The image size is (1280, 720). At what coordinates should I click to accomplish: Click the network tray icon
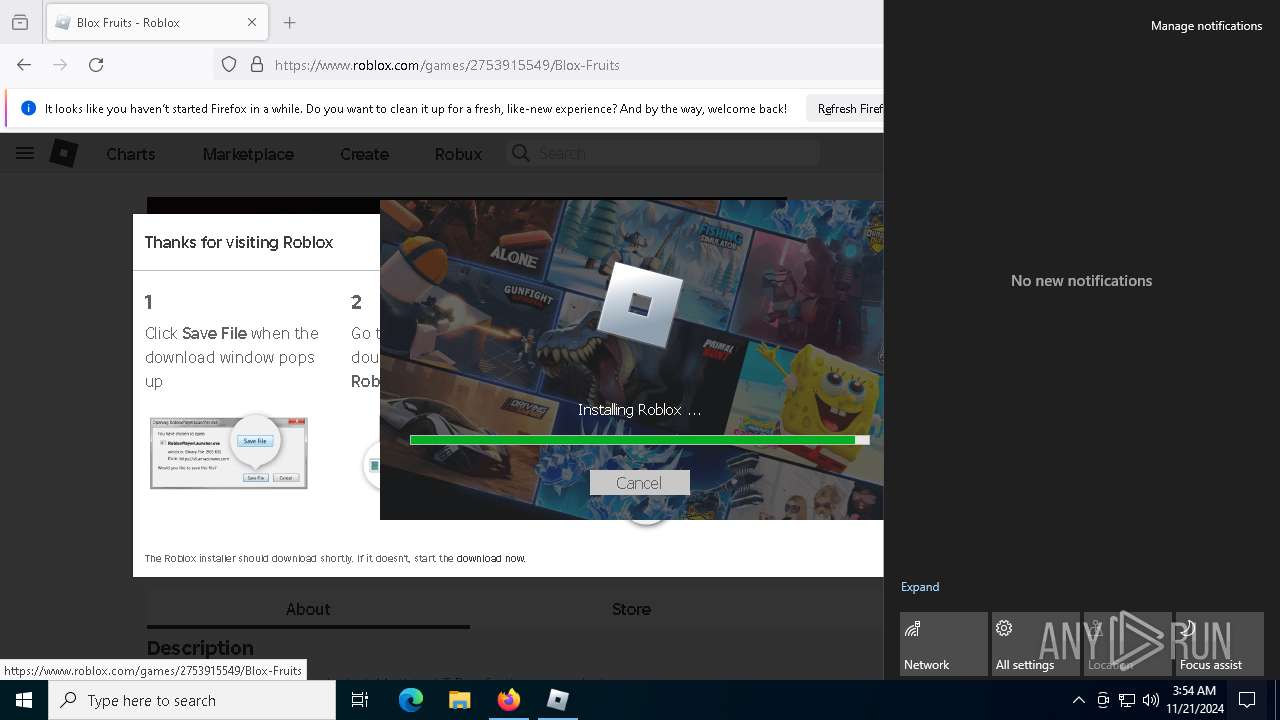click(1127, 700)
